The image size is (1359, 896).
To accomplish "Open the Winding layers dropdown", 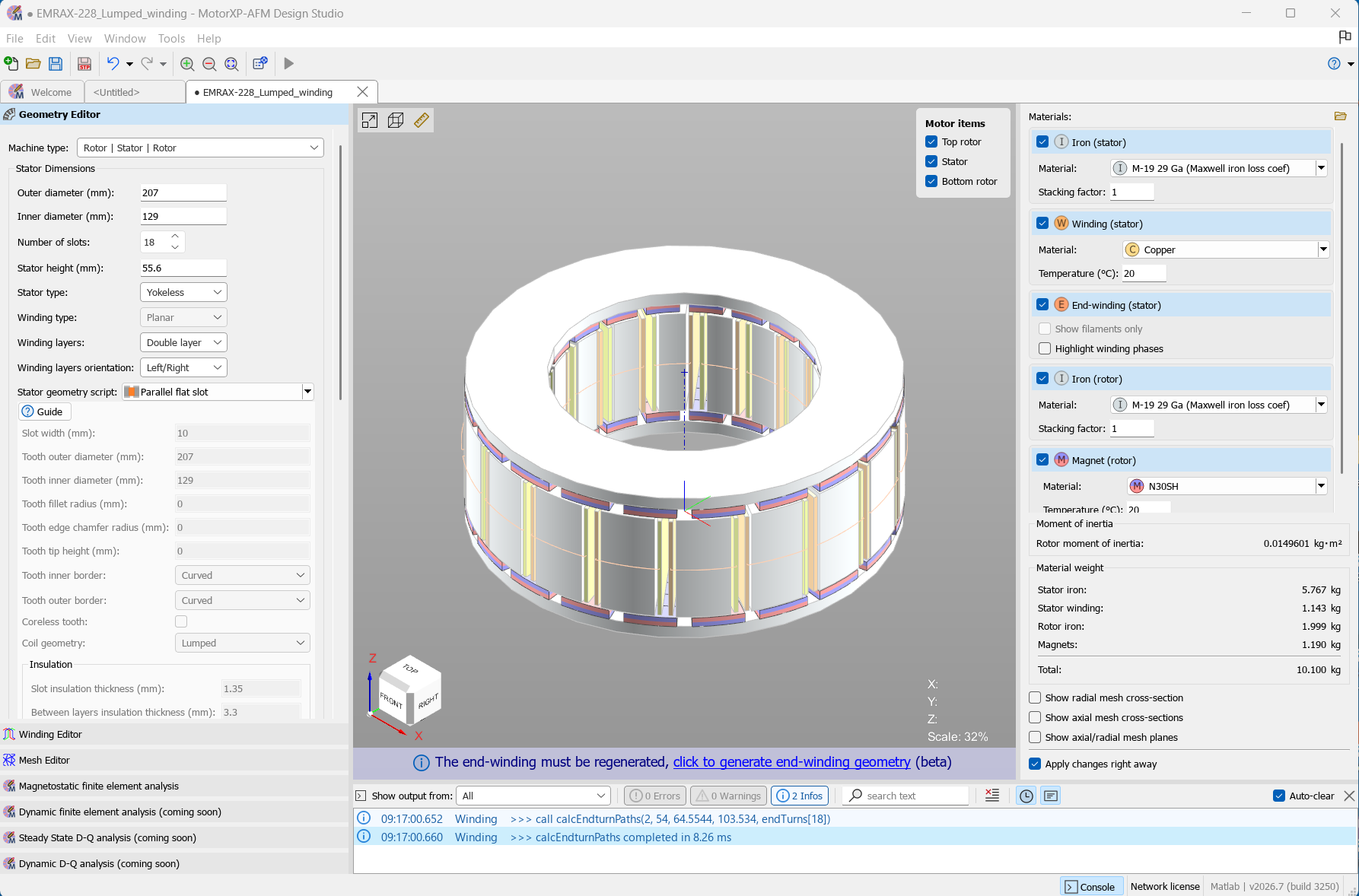I will [x=183, y=342].
